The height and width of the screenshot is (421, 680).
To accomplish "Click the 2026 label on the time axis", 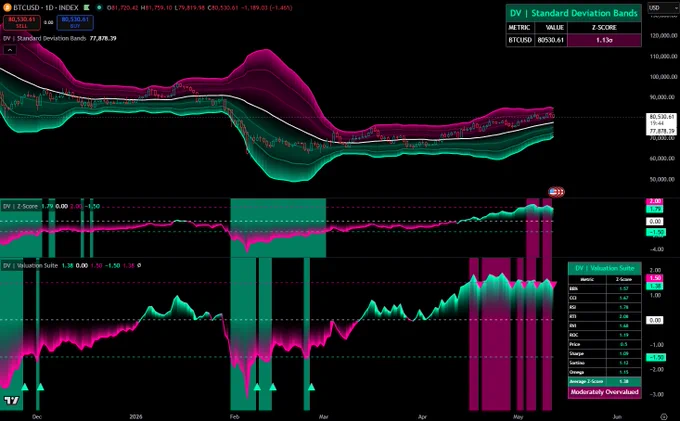I will point(136,417).
